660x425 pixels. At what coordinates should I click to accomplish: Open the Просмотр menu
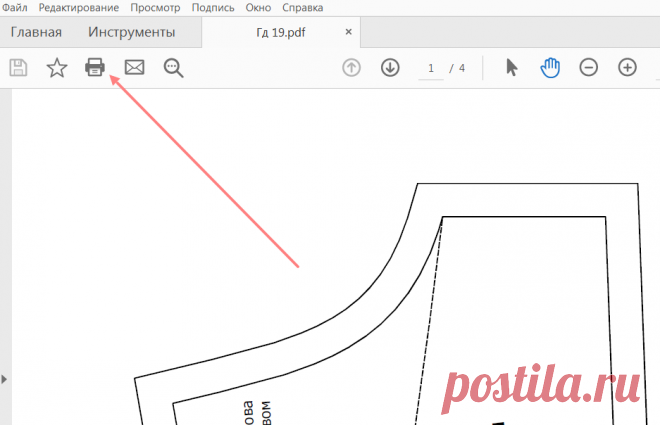pyautogui.click(x=155, y=7)
